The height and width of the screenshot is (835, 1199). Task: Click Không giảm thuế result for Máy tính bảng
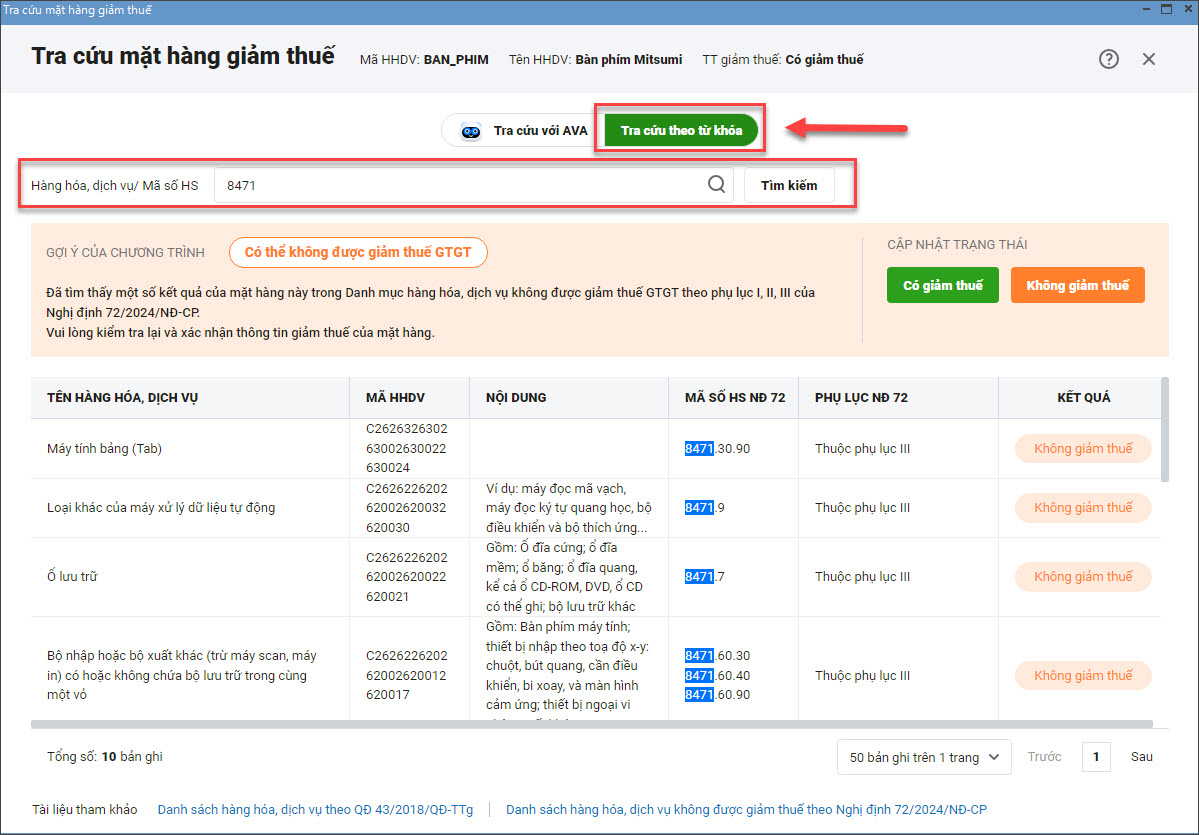(1083, 449)
